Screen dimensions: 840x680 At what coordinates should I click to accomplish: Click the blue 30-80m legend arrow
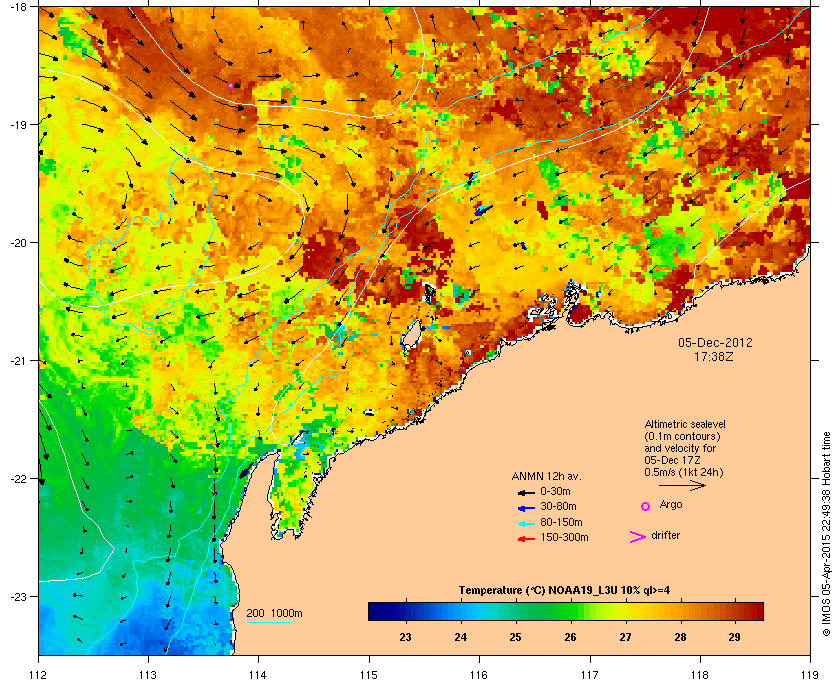click(526, 508)
